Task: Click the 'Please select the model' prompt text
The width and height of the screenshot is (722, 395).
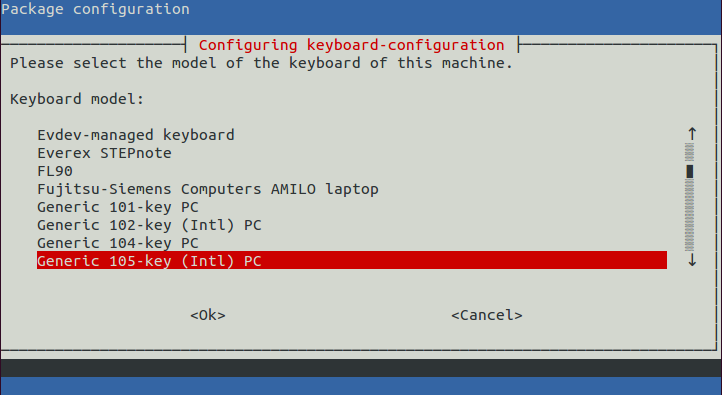Action: click(262, 63)
